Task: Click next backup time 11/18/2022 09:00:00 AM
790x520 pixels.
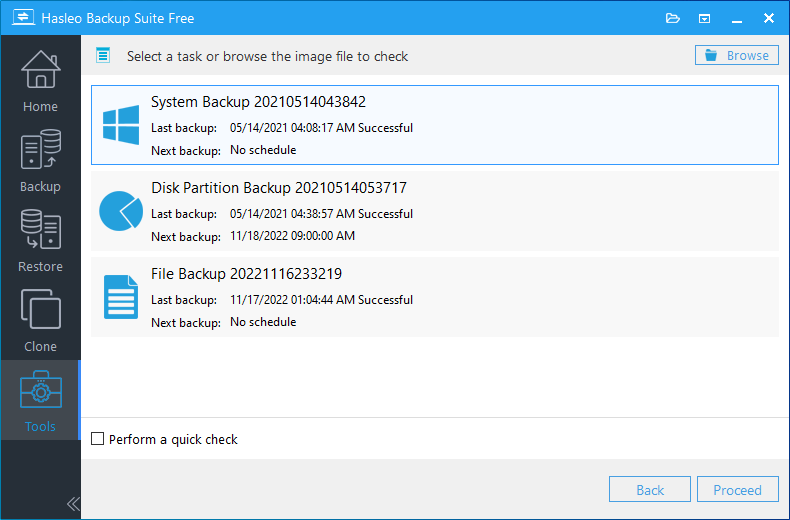Action: (292, 236)
